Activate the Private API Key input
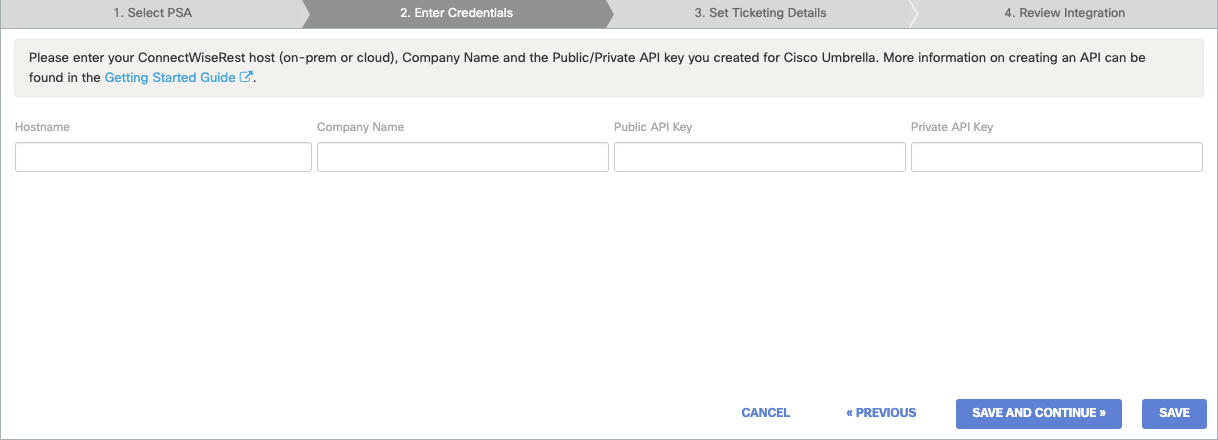The width and height of the screenshot is (1218, 440). [x=1057, y=157]
